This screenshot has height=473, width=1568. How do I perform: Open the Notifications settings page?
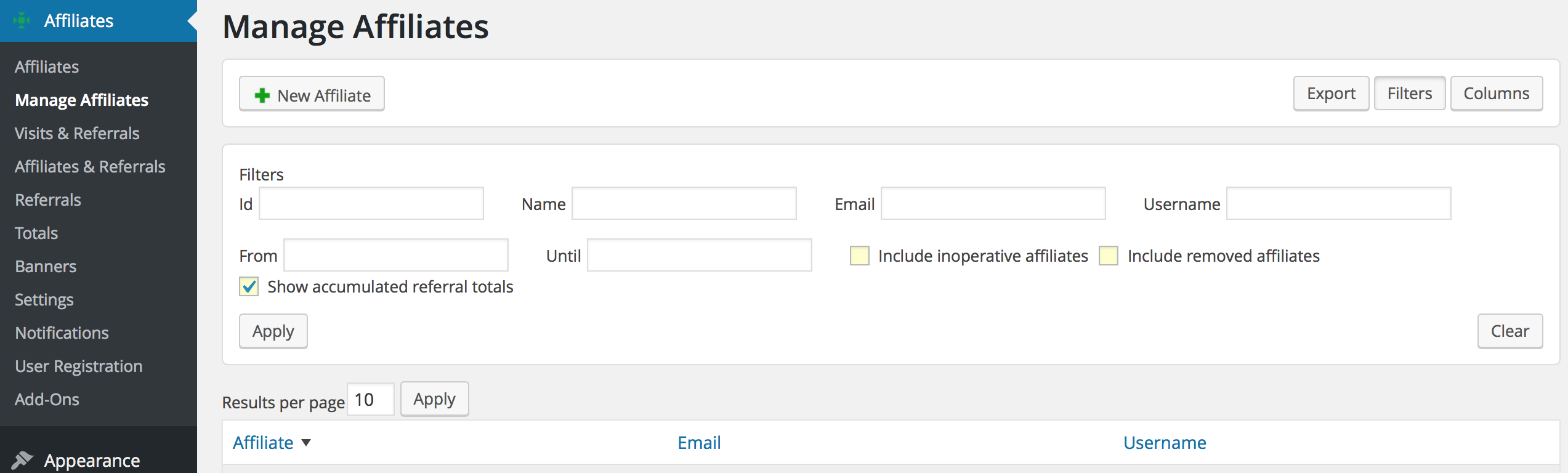(x=62, y=333)
